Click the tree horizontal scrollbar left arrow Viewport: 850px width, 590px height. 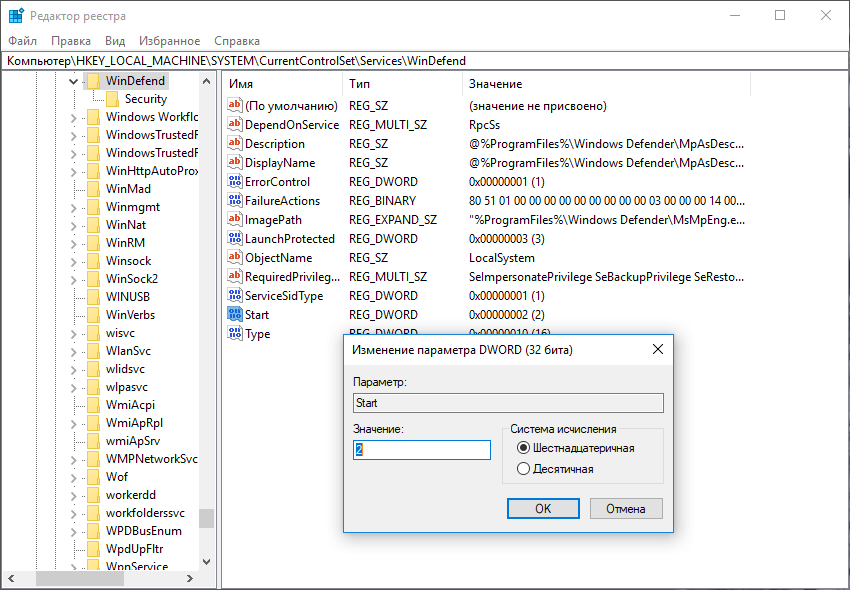10,579
